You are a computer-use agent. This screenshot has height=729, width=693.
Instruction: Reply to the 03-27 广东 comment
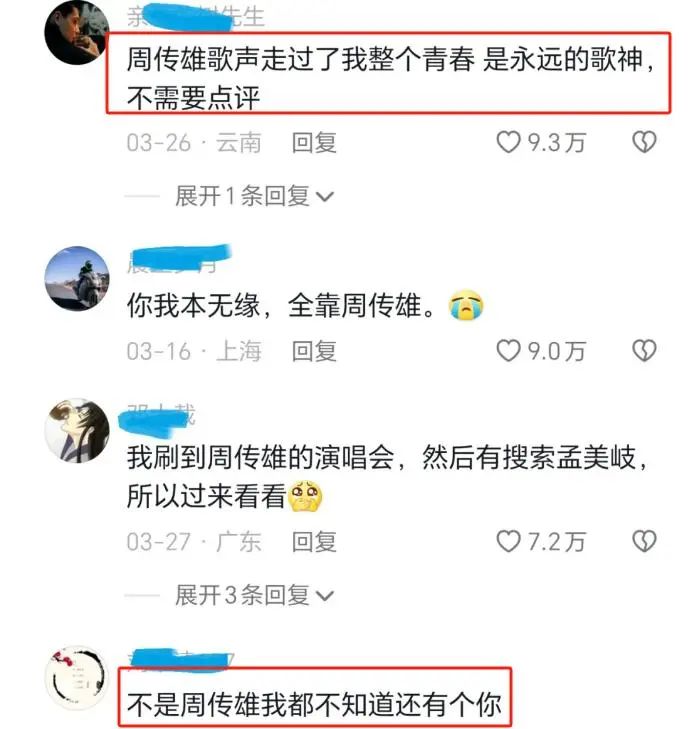pos(314,542)
